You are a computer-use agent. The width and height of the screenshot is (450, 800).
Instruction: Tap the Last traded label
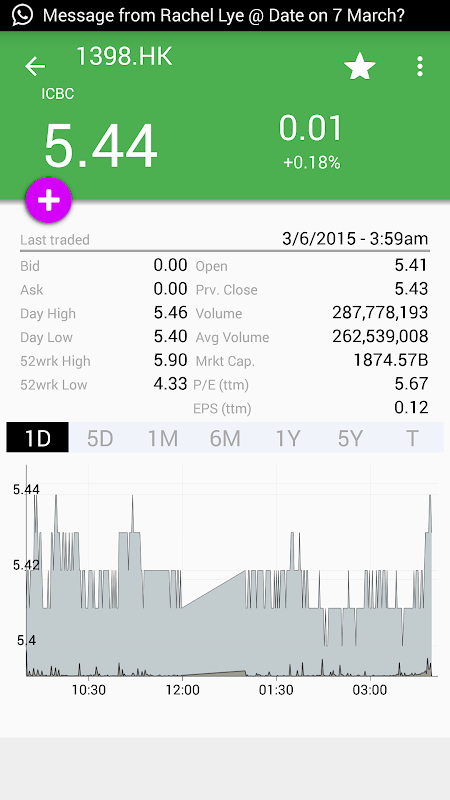(x=55, y=240)
